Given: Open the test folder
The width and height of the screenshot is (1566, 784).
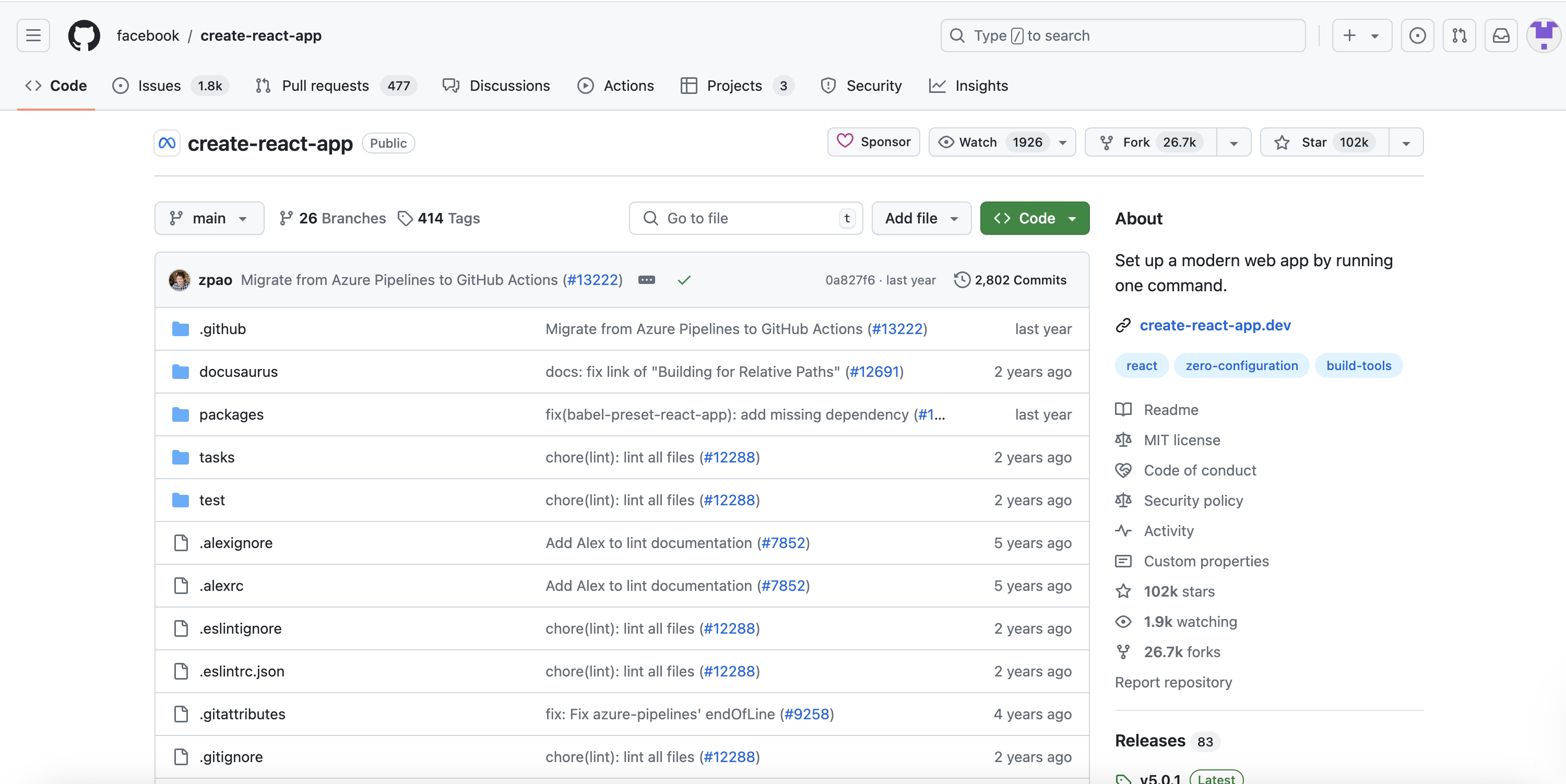Looking at the screenshot, I should click(212, 500).
